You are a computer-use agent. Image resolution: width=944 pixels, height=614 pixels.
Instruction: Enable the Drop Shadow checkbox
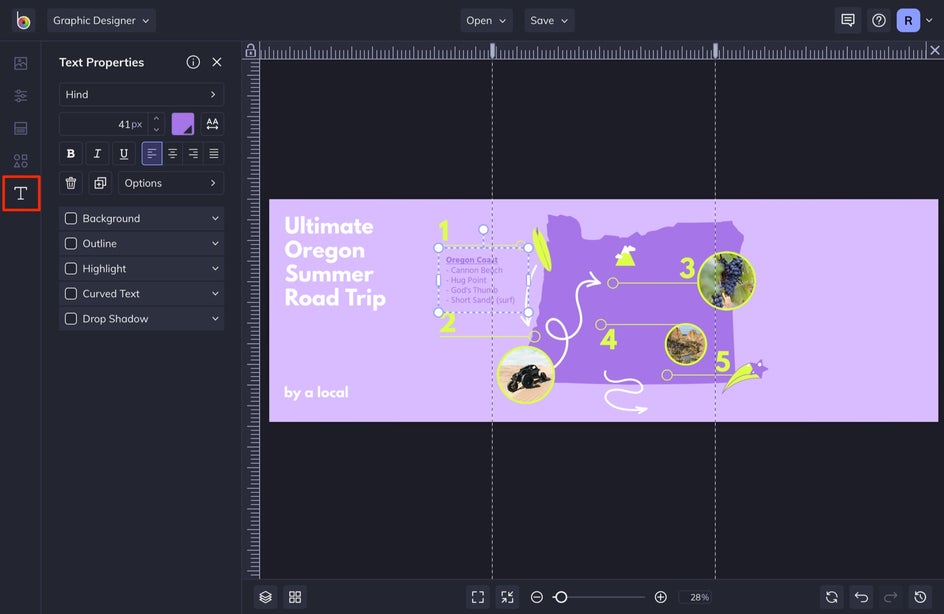71,319
